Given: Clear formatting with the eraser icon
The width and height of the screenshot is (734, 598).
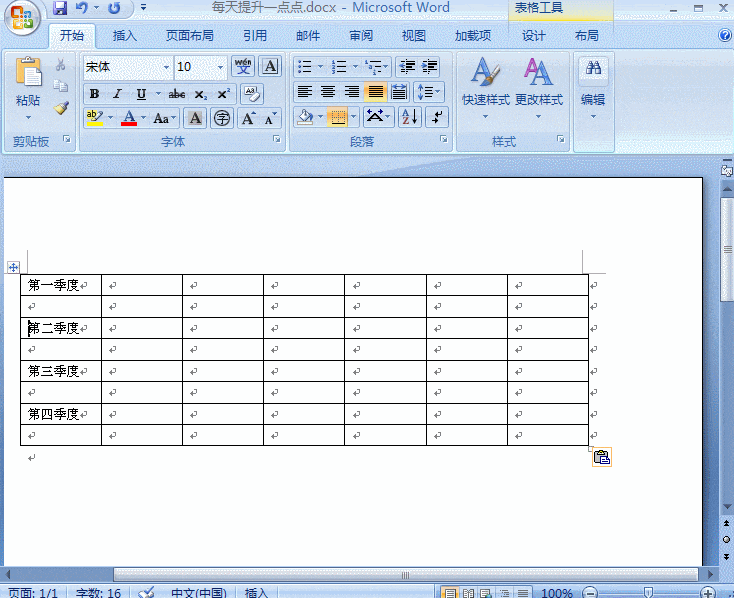Looking at the screenshot, I should point(252,94).
